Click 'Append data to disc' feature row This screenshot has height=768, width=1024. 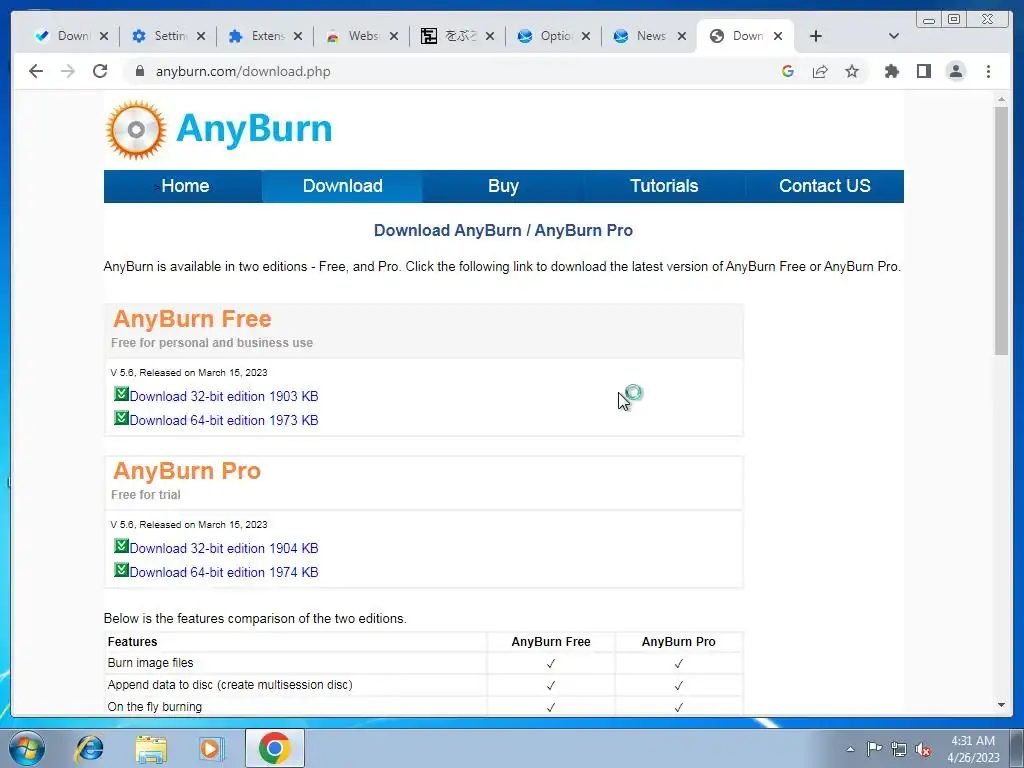[x=423, y=685]
